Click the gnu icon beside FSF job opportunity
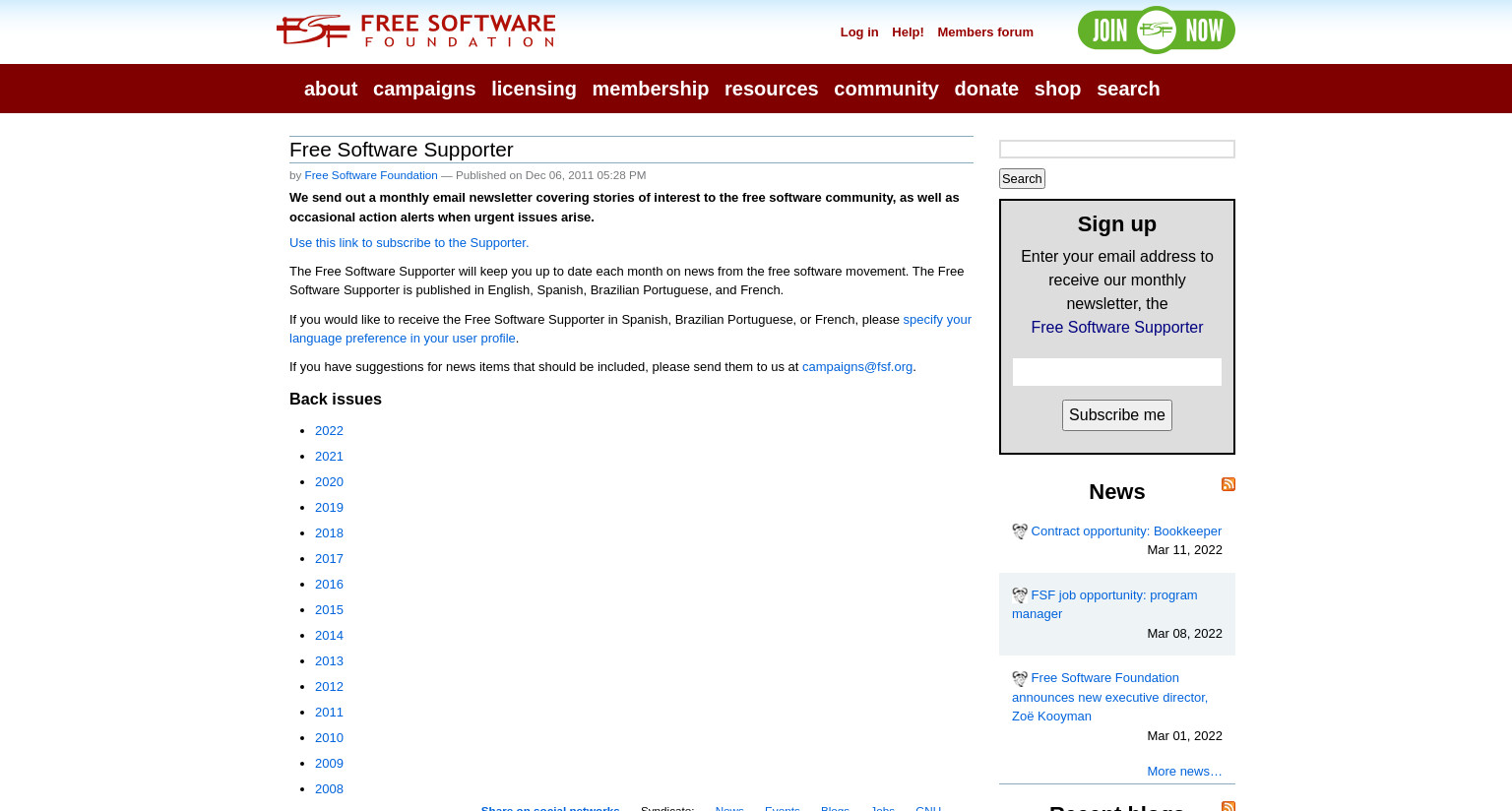 pyautogui.click(x=1020, y=595)
